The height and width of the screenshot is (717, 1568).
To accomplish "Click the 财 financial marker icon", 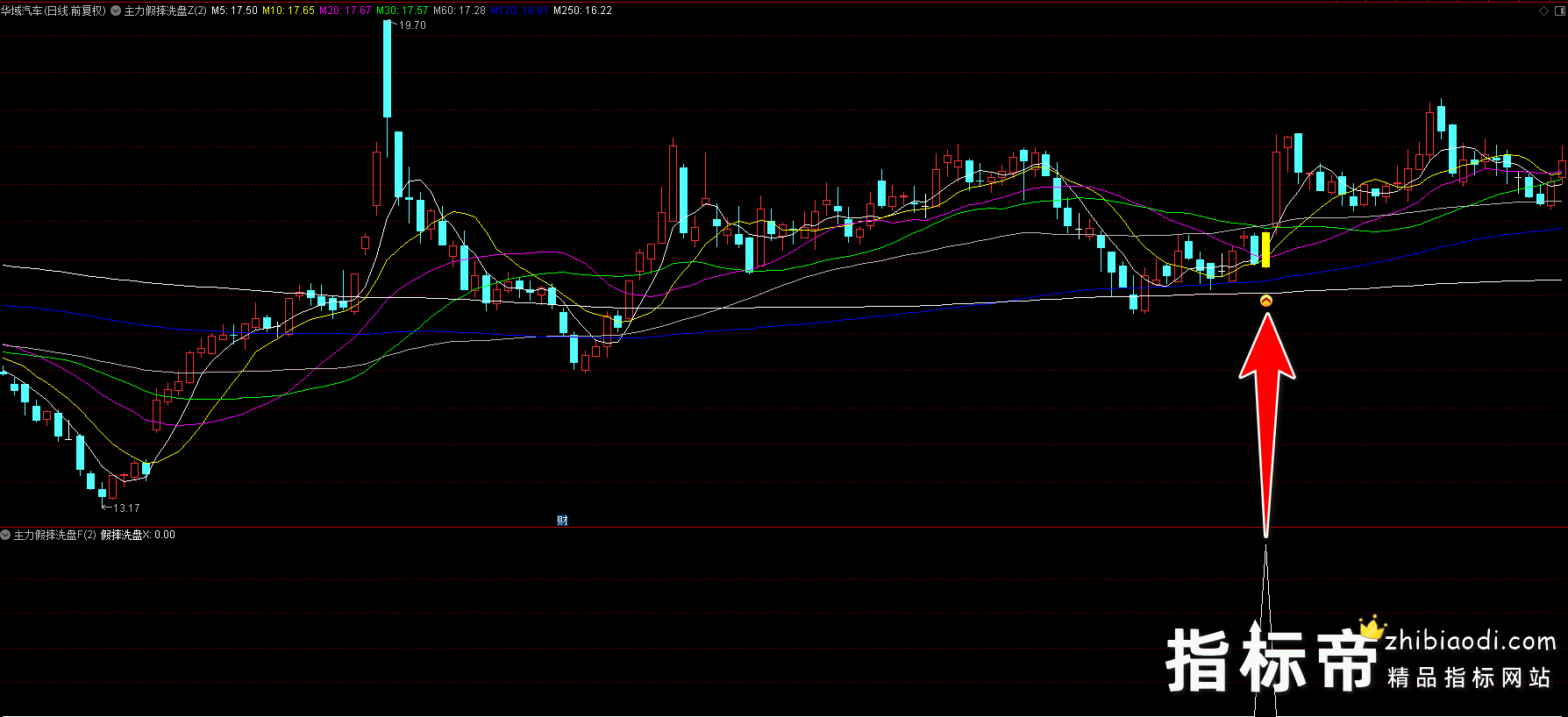I will [562, 520].
